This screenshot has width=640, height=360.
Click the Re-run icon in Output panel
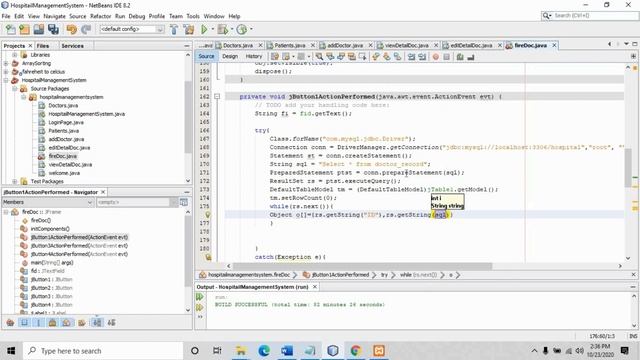[x=200, y=297]
